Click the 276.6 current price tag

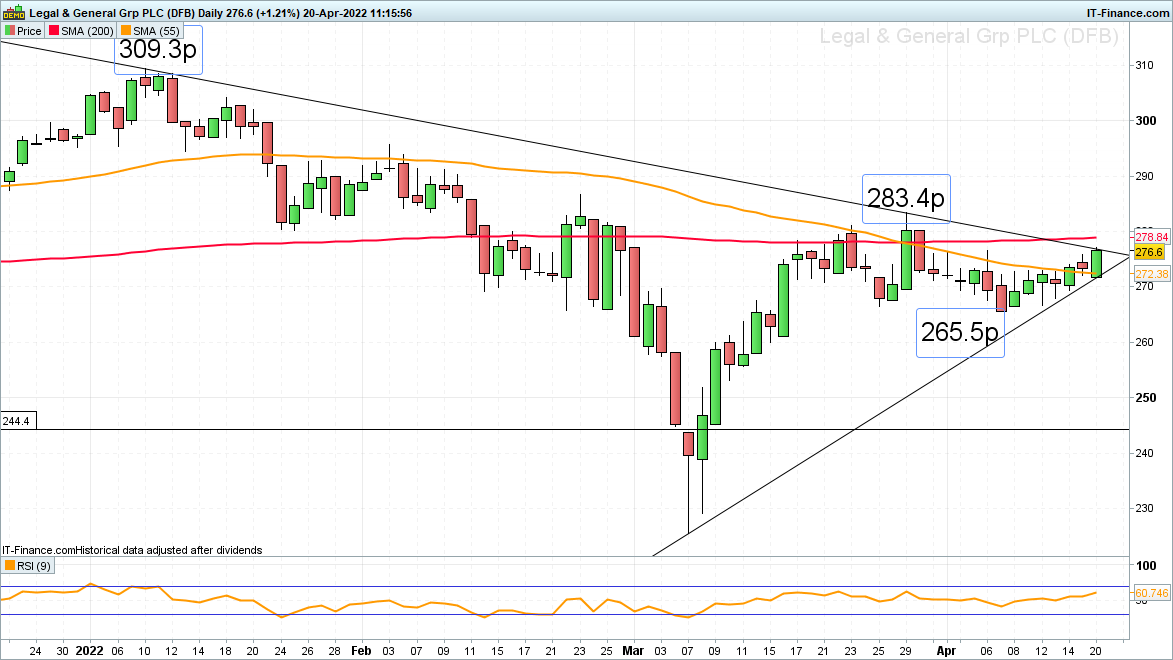pos(1151,253)
